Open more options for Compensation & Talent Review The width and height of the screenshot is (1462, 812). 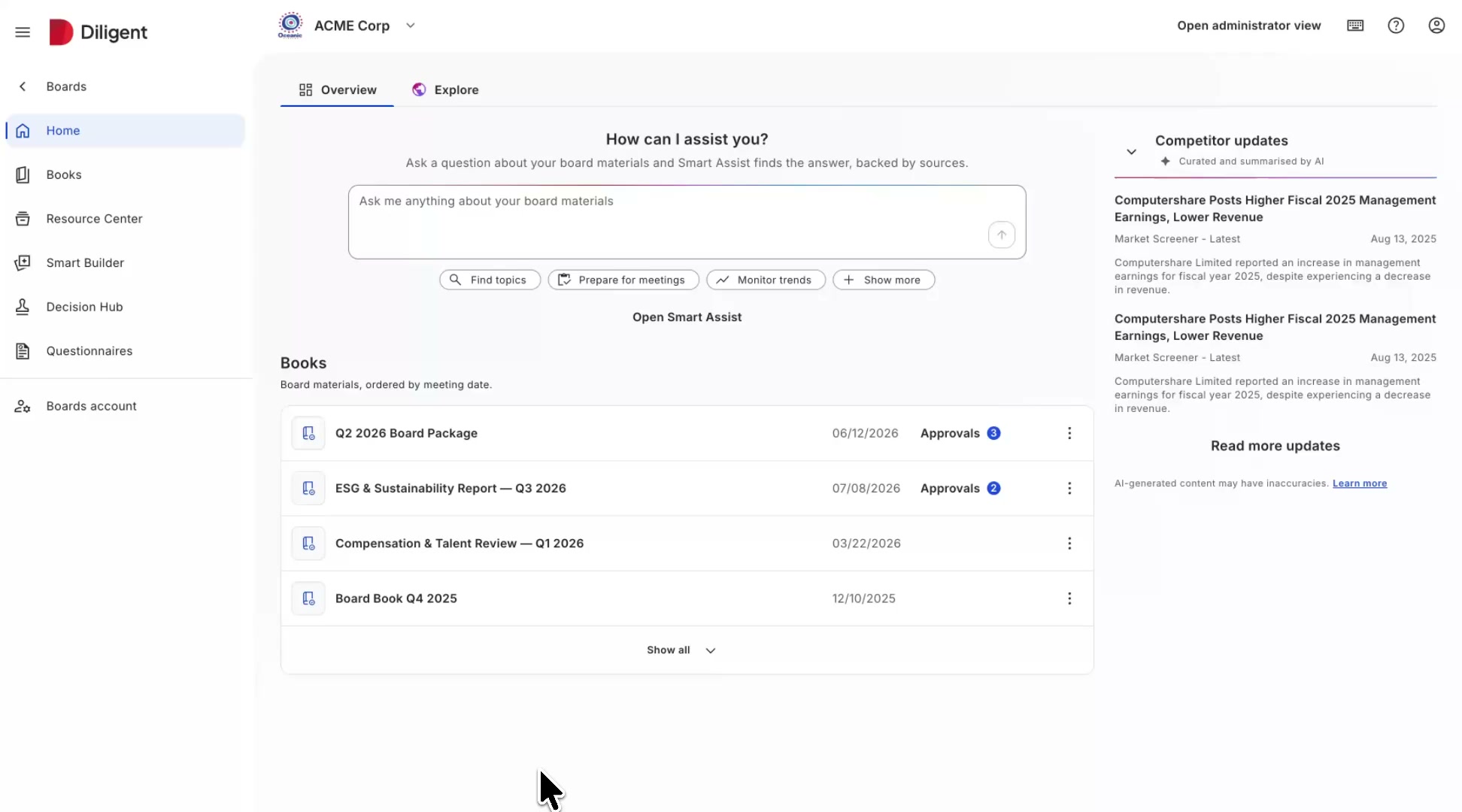(1069, 544)
